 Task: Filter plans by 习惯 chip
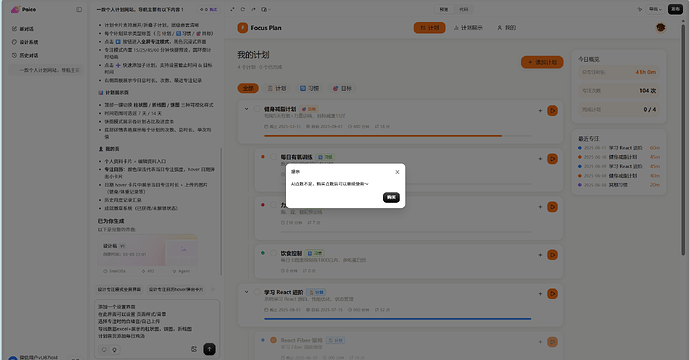tap(309, 88)
